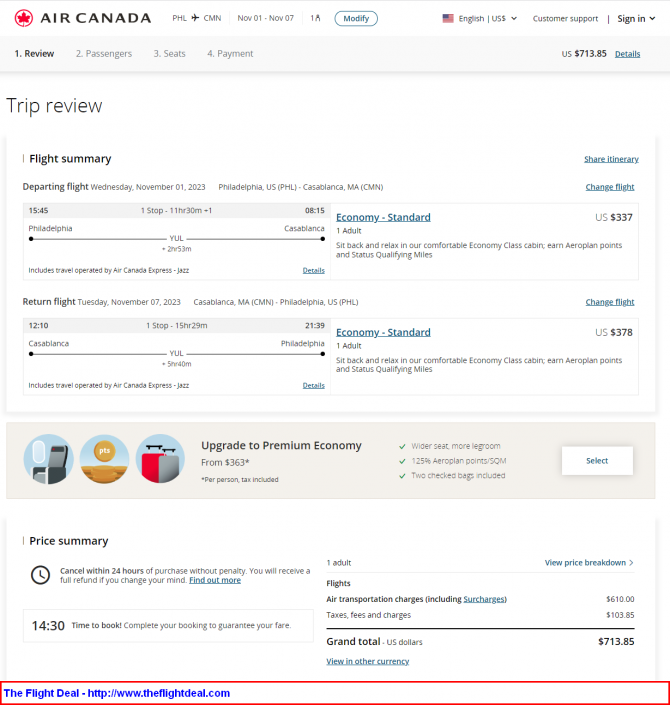Click the checkmark beside Two checked bags included
Image resolution: width=670 pixels, height=705 pixels.
402,476
